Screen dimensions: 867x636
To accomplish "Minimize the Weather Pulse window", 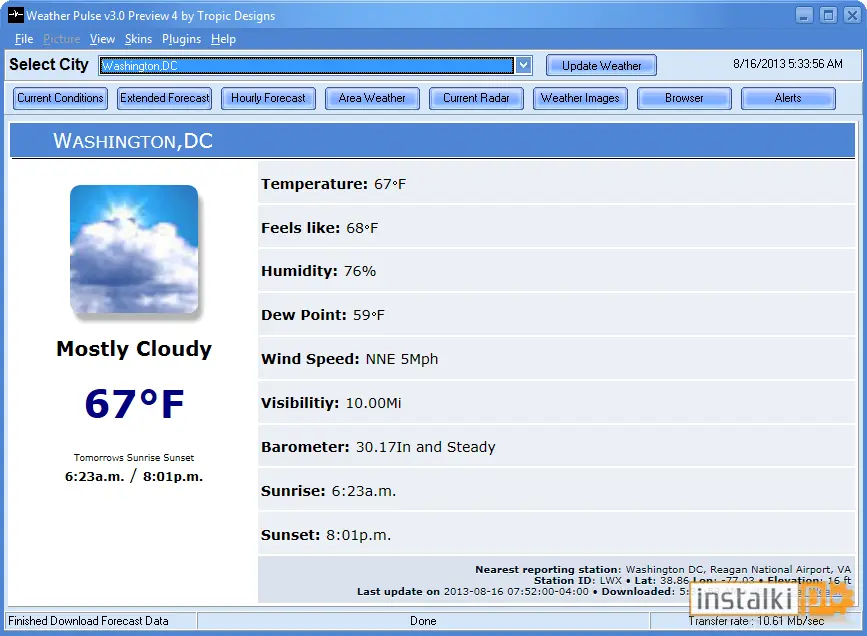I will click(x=804, y=15).
